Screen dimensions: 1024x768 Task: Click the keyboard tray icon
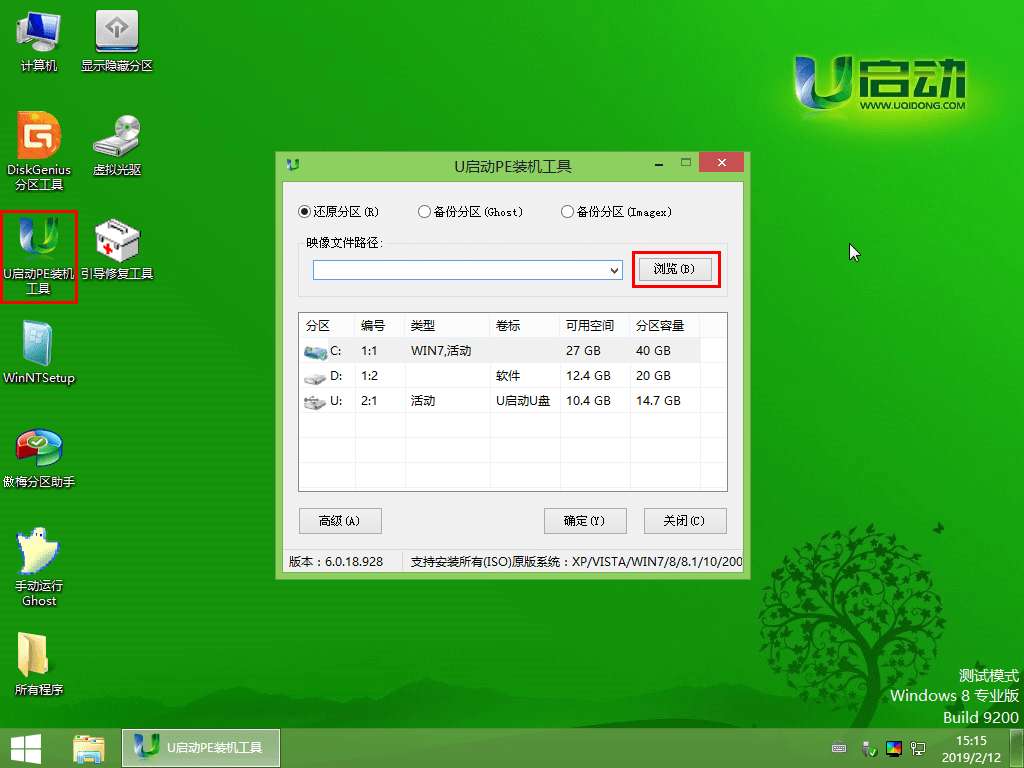(x=839, y=748)
